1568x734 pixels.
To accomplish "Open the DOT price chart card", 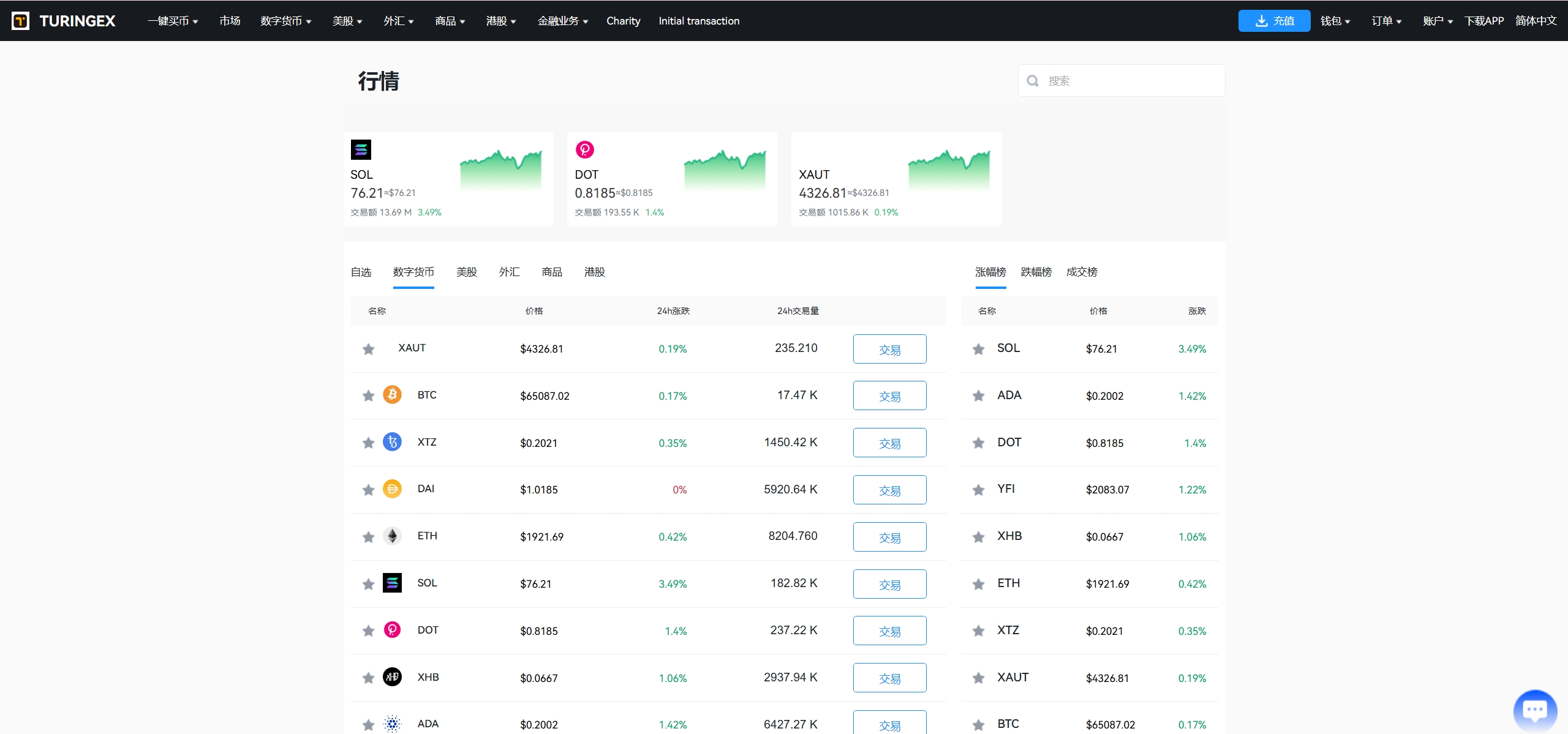I will [673, 179].
